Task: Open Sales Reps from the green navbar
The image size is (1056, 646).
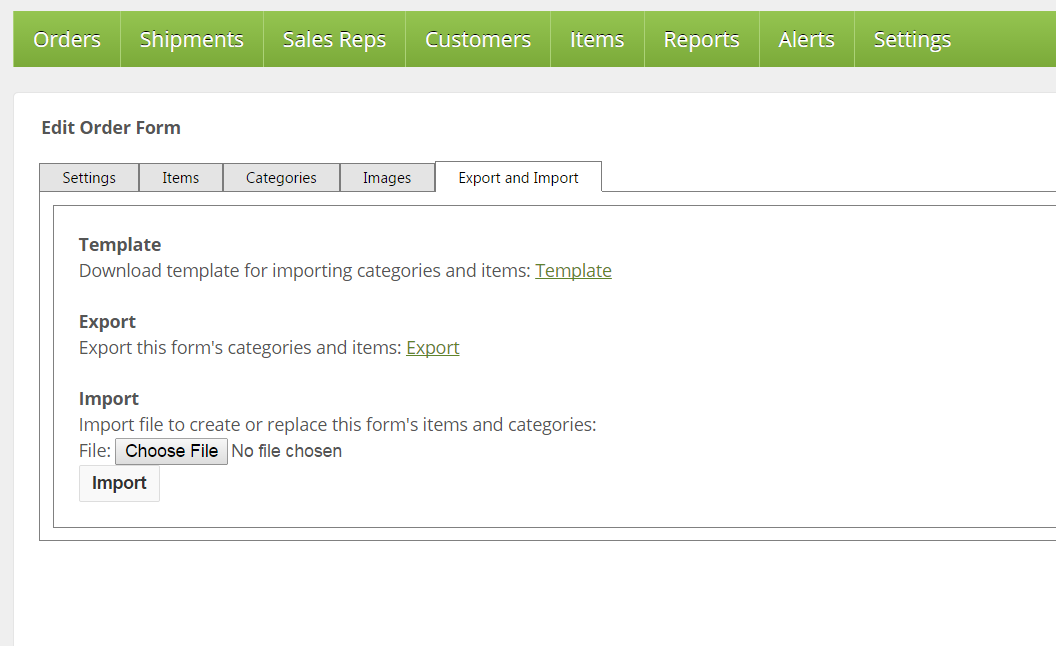Action: pos(334,40)
